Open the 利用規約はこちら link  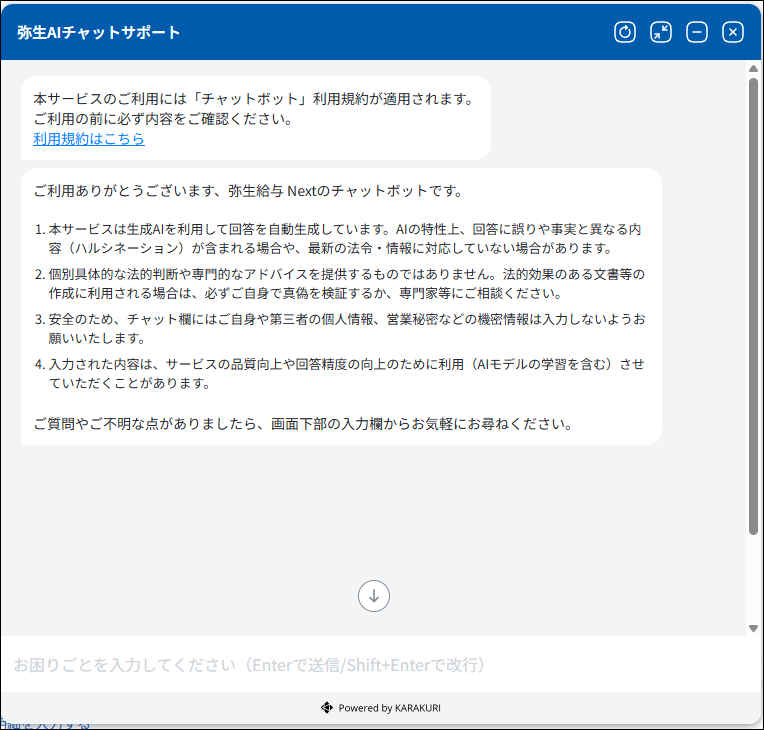pyautogui.click(x=89, y=139)
